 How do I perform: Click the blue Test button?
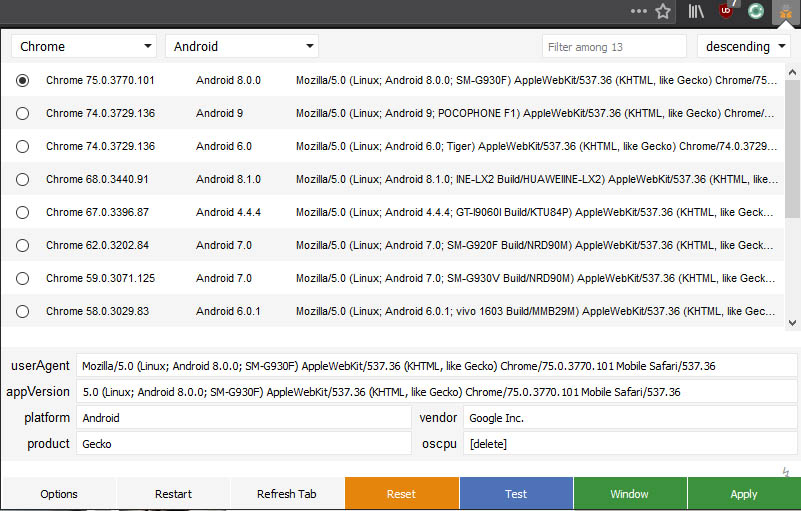(x=516, y=494)
